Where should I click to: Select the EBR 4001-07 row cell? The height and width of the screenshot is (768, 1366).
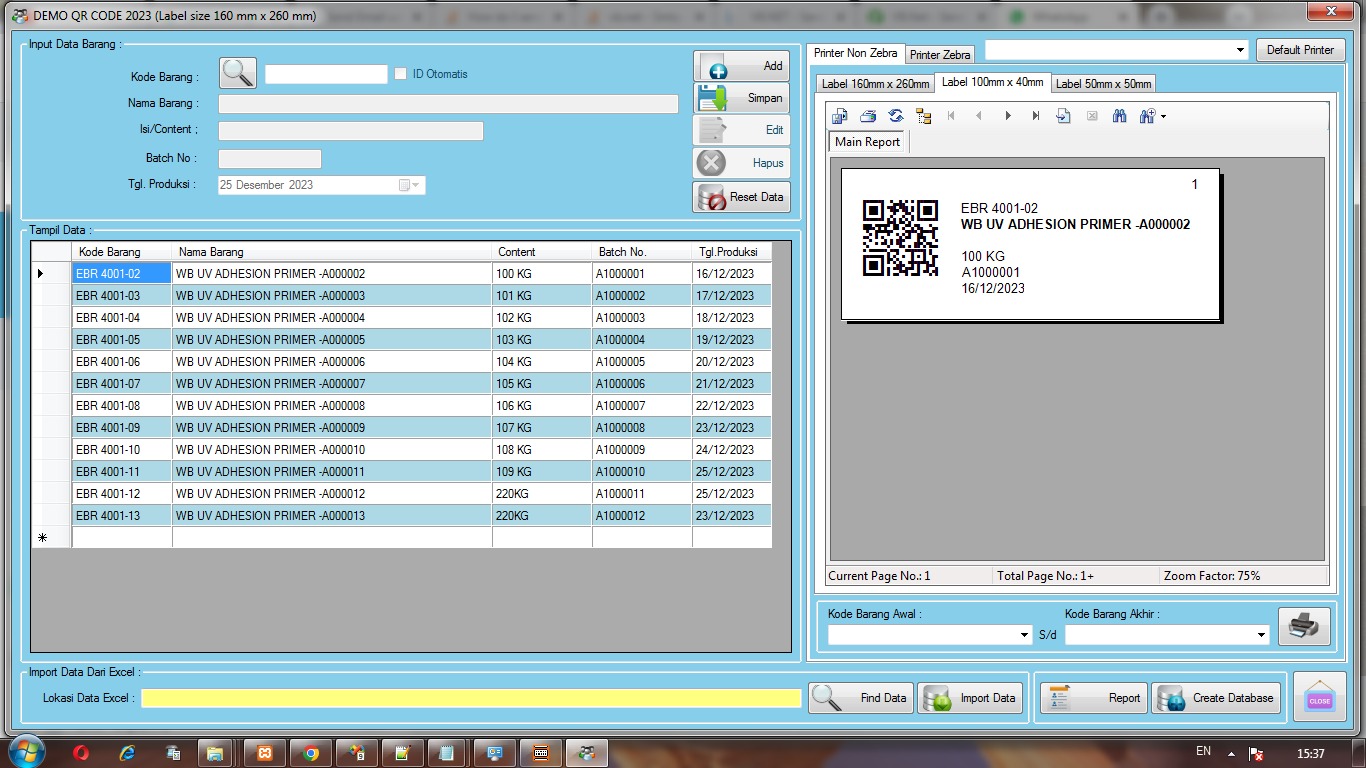121,384
